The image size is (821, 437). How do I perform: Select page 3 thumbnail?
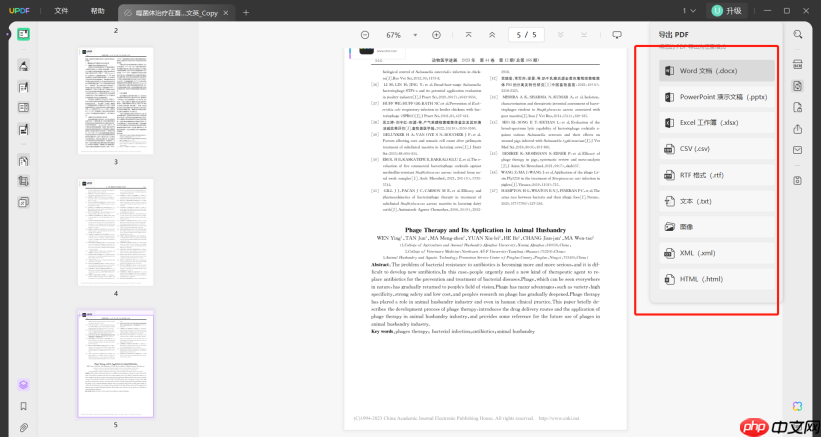click(x=116, y=101)
